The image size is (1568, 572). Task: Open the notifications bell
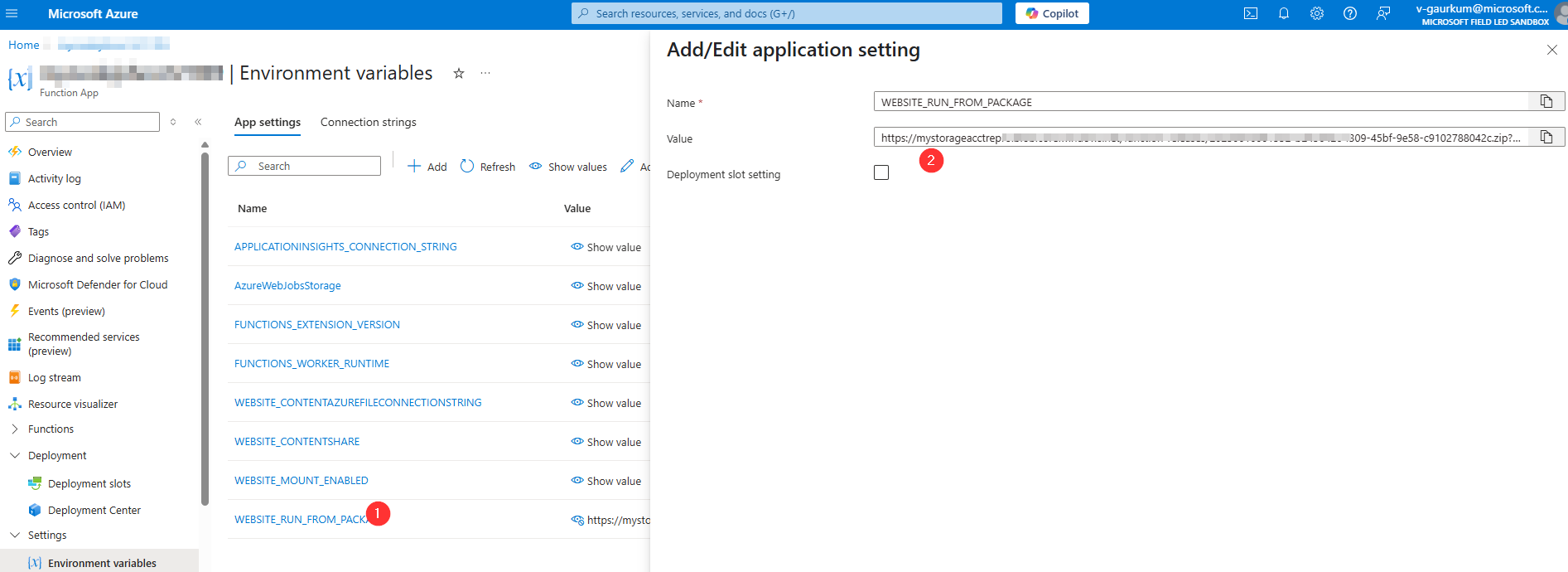pyautogui.click(x=1284, y=13)
